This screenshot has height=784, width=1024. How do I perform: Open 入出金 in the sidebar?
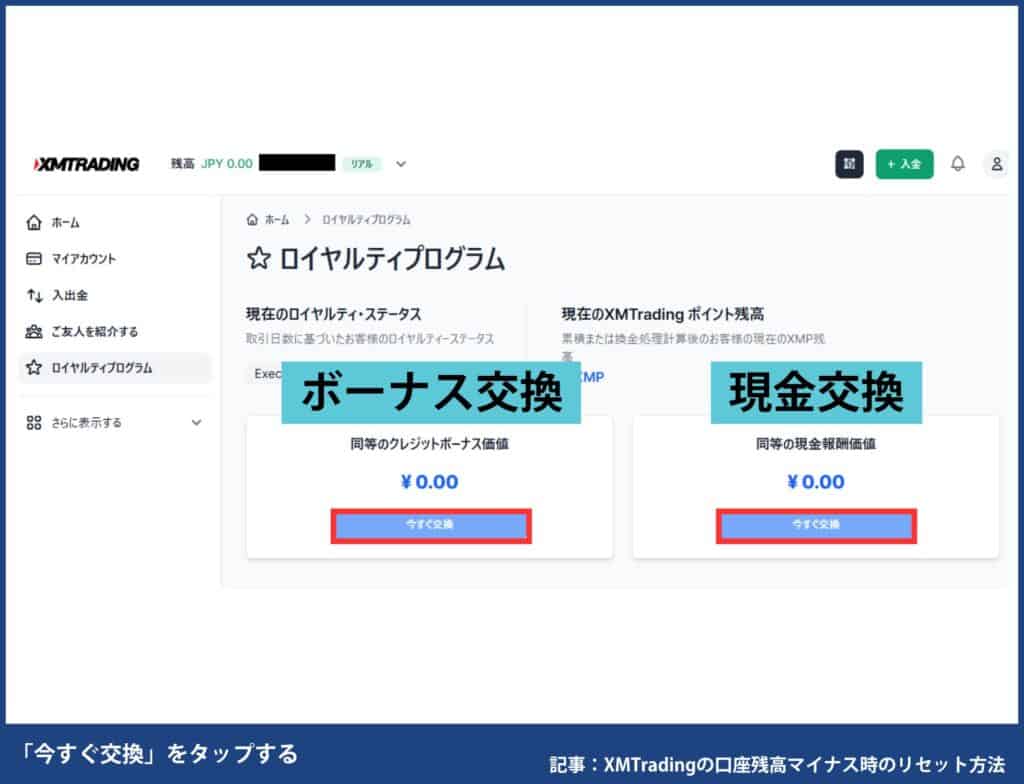coord(115,295)
